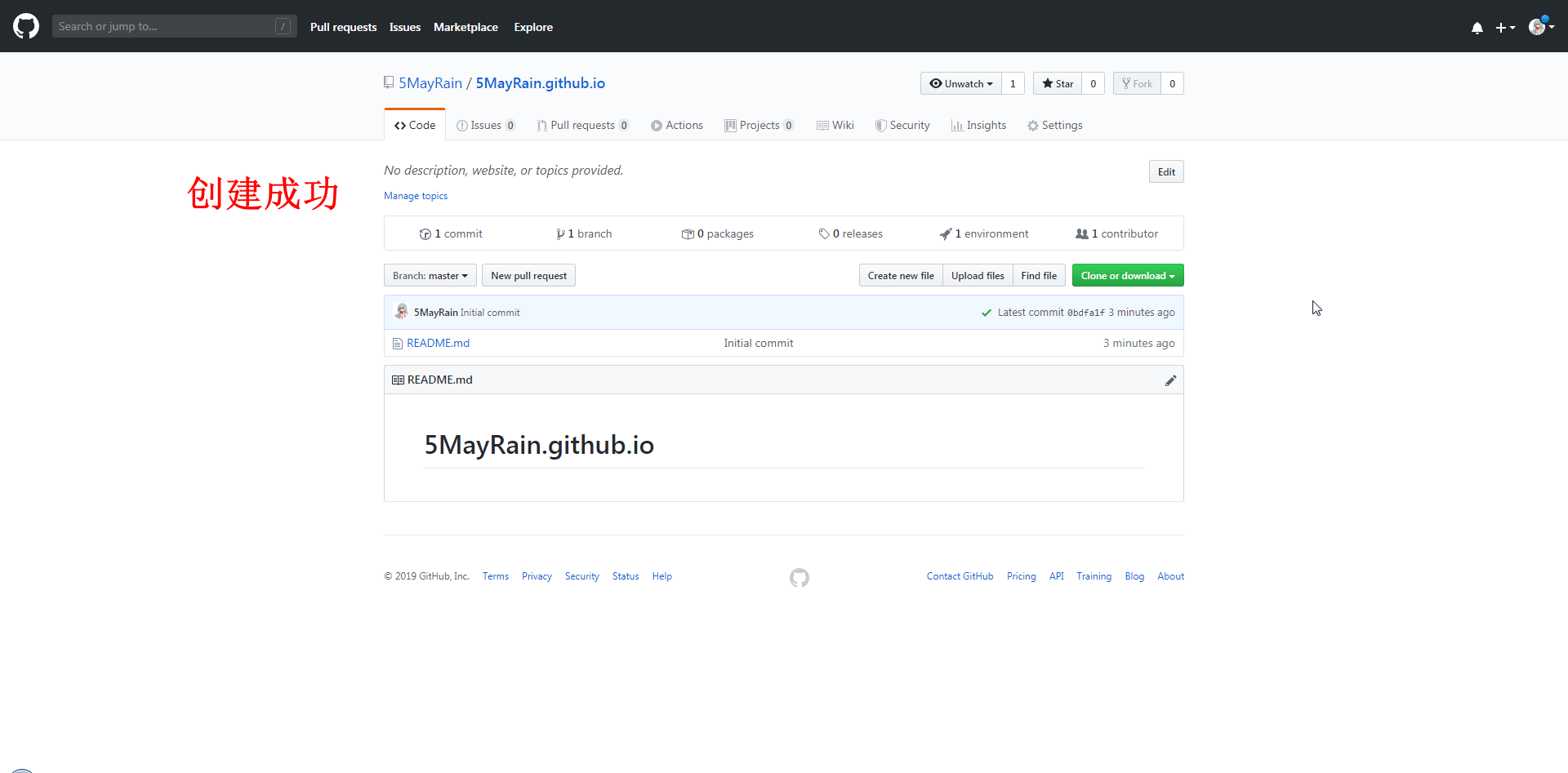The width and height of the screenshot is (1568, 773).
Task: Focus the Search or jump to field
Action: click(x=174, y=26)
